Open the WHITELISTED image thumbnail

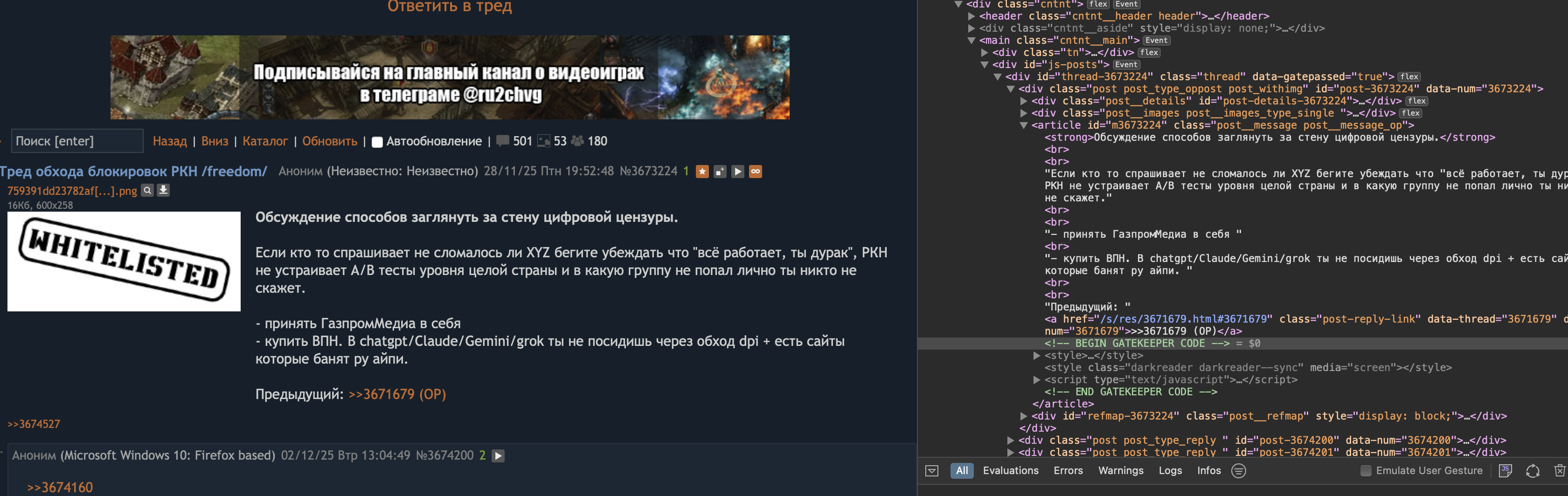coord(124,262)
